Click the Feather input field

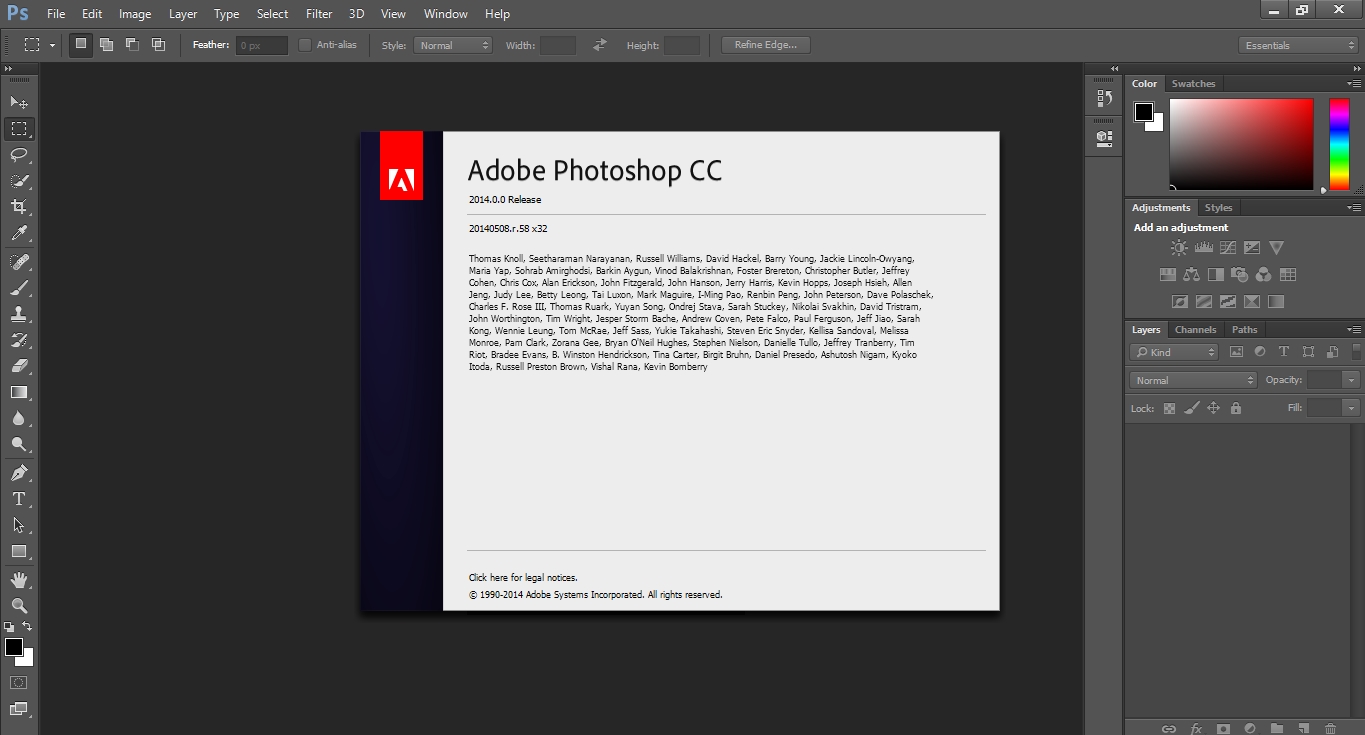point(262,45)
